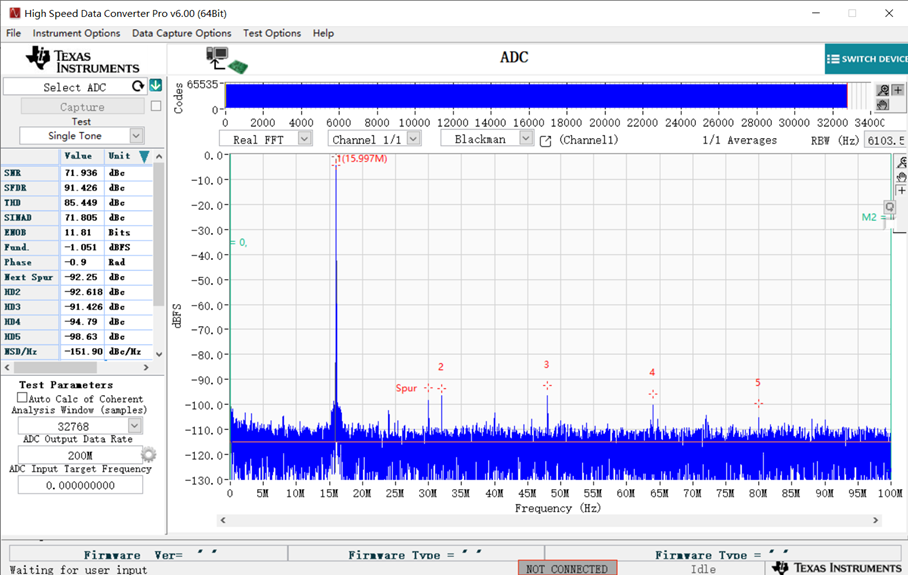Click the ADC Input Target Frequency field

[x=80, y=485]
